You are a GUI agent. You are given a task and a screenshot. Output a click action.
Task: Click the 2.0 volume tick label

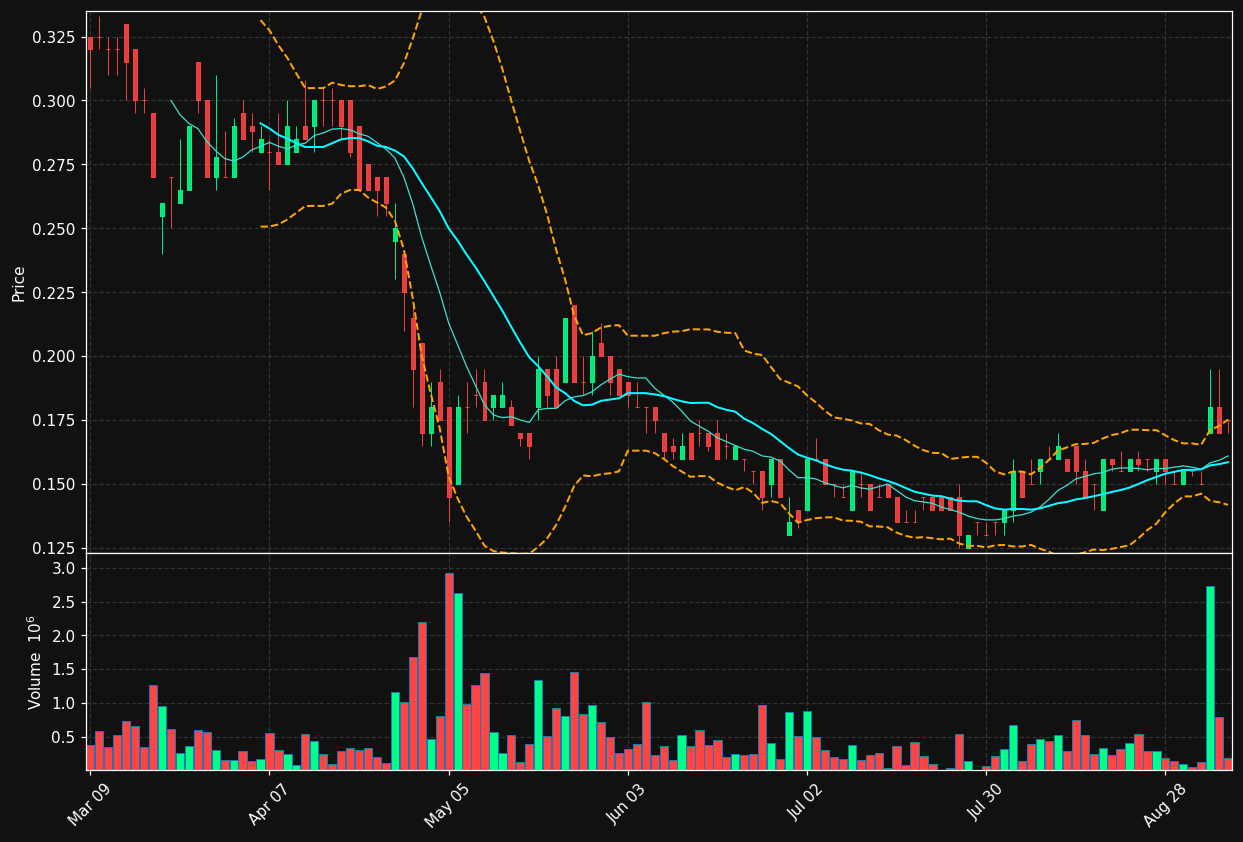click(x=65, y=636)
